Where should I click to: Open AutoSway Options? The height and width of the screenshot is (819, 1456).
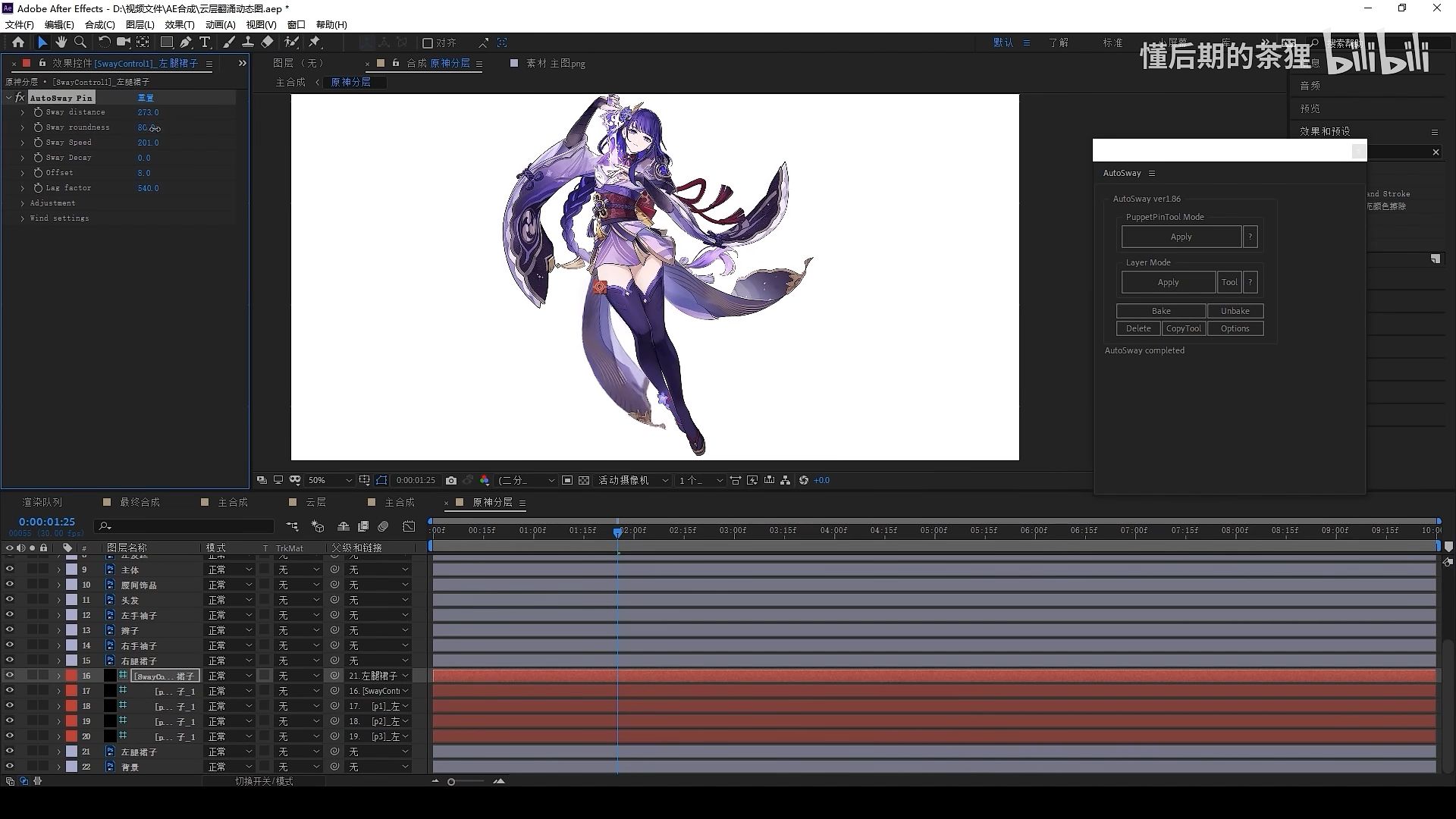[x=1235, y=328]
